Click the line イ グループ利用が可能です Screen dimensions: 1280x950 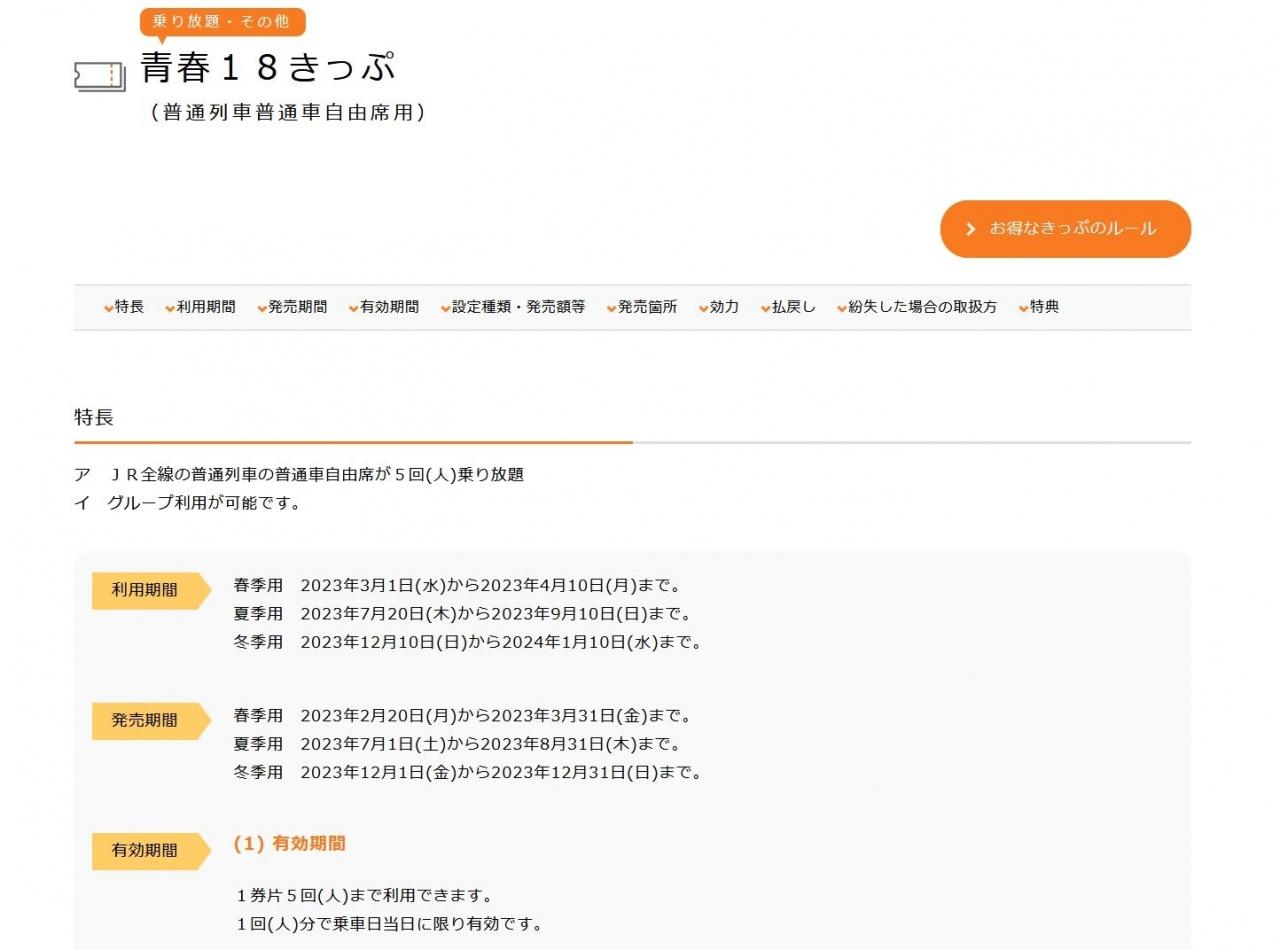point(188,503)
